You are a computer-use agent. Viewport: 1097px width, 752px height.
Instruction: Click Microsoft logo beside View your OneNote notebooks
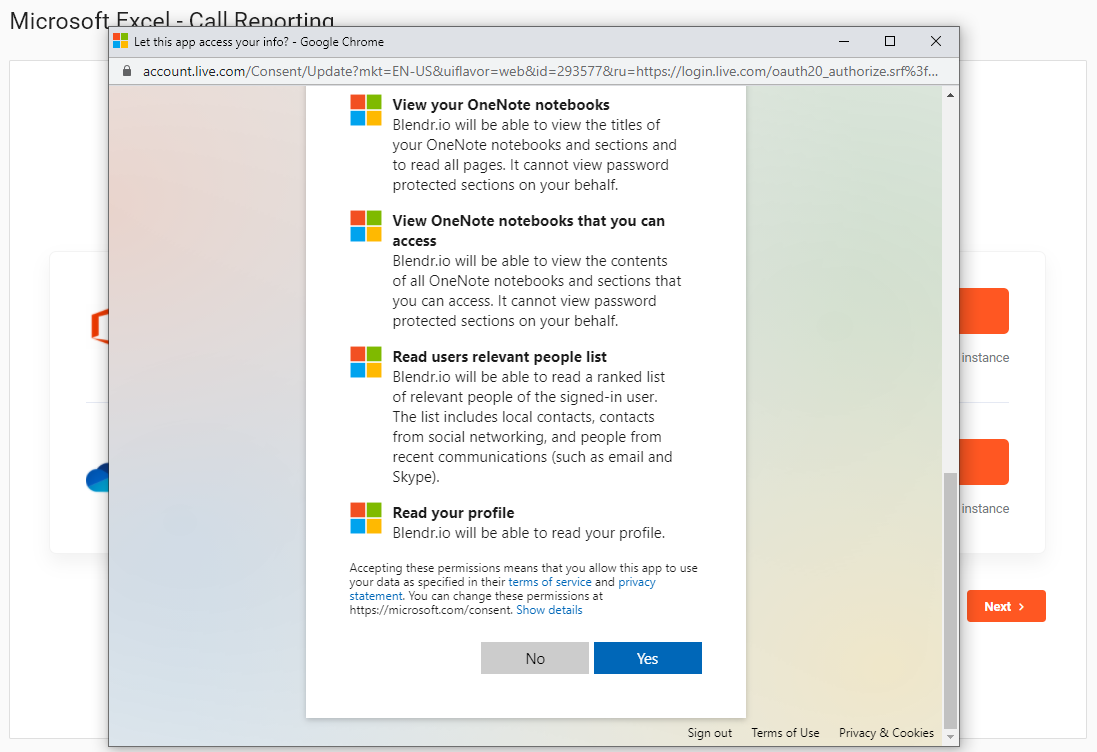(x=366, y=111)
